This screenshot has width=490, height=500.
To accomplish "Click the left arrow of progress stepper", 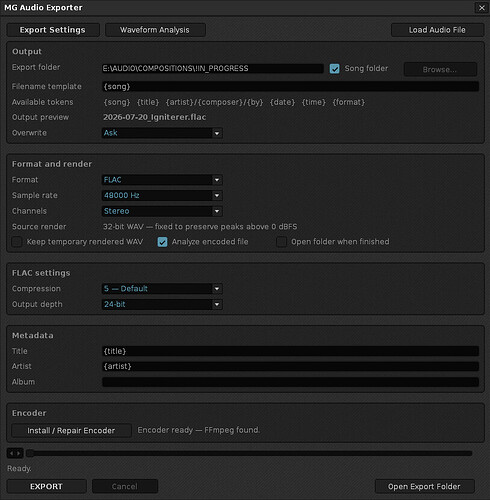I will point(11,453).
